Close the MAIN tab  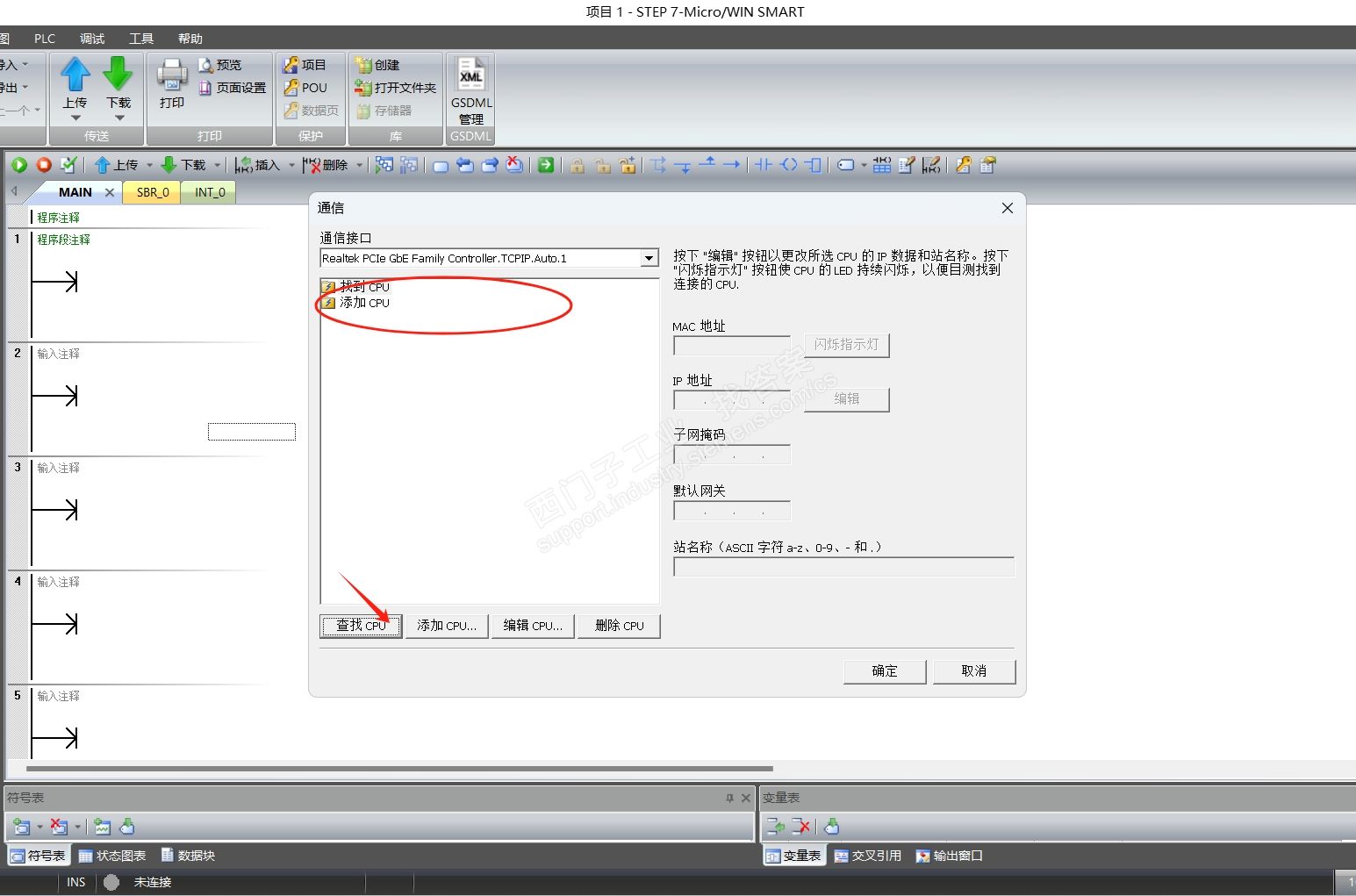click(x=110, y=192)
